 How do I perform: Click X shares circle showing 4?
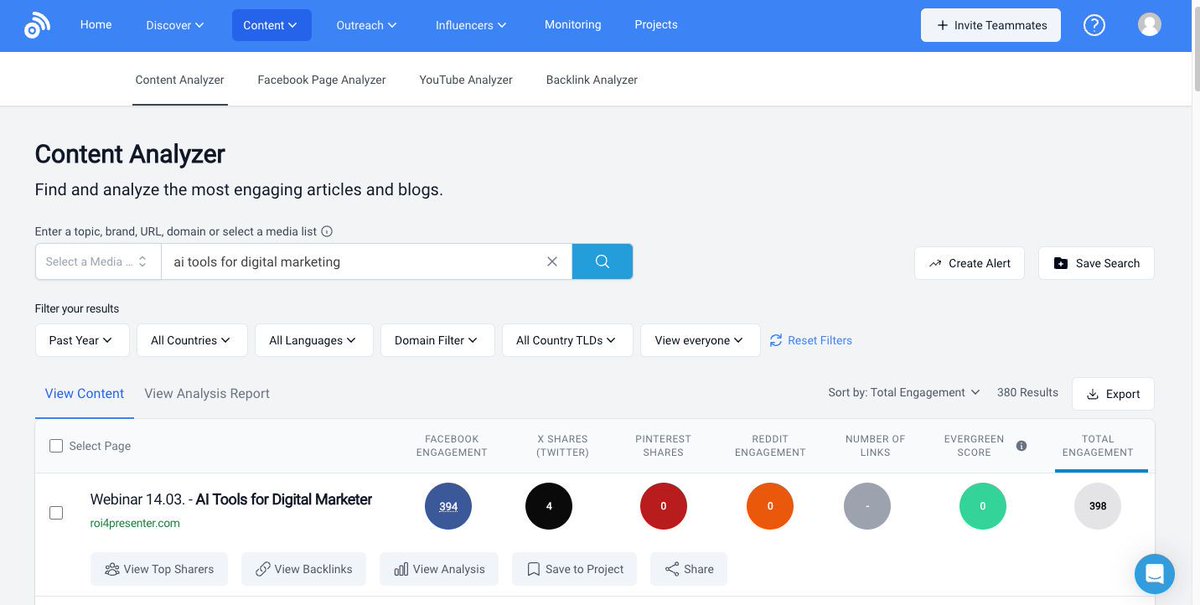coord(549,506)
